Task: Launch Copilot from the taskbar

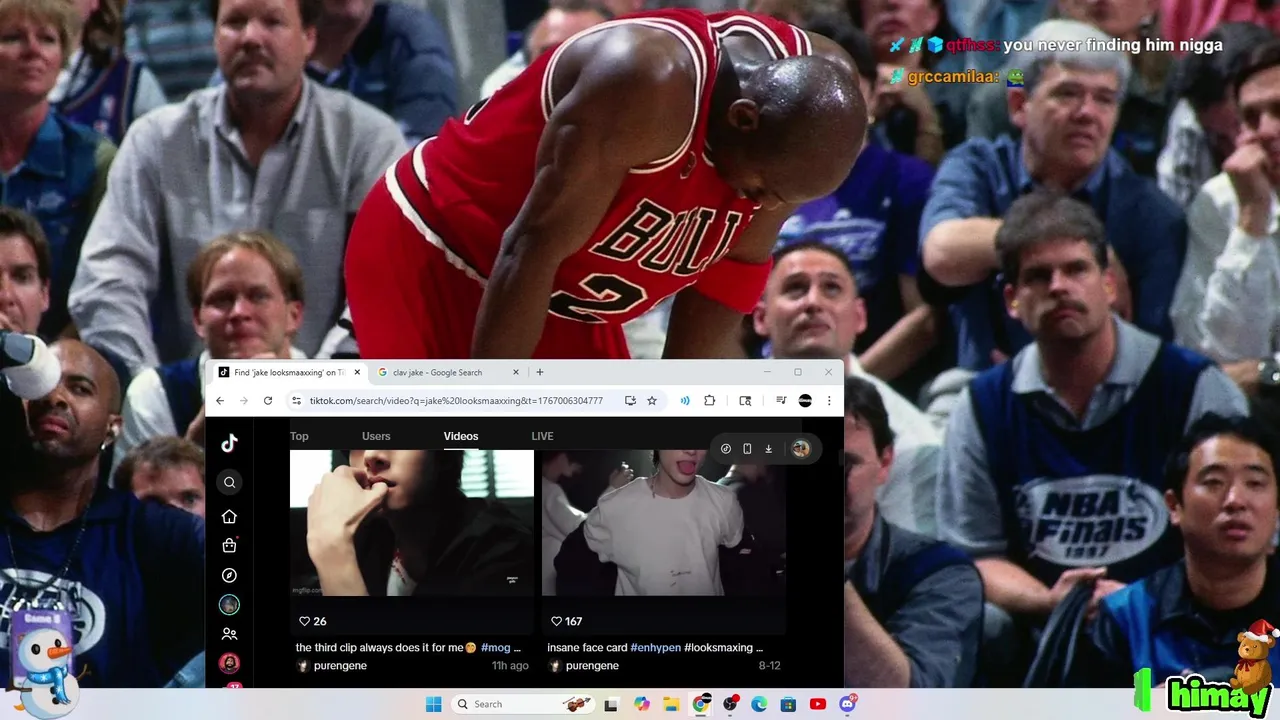Action: click(642, 704)
